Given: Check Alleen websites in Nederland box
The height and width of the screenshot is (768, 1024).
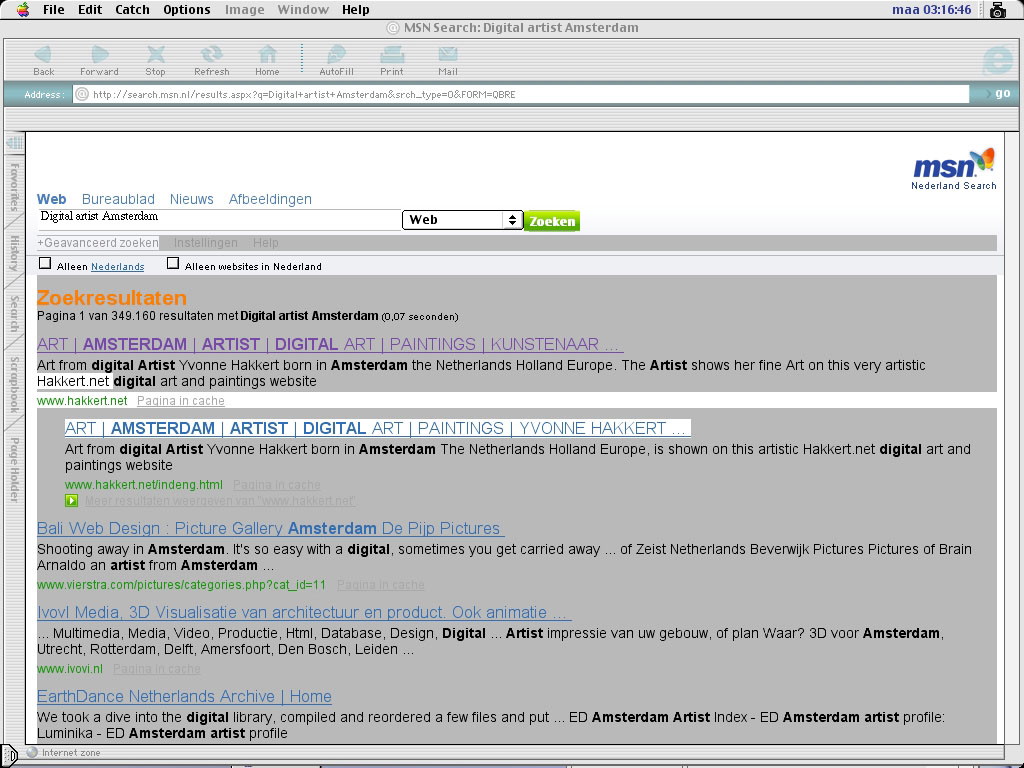Looking at the screenshot, I should [172, 263].
